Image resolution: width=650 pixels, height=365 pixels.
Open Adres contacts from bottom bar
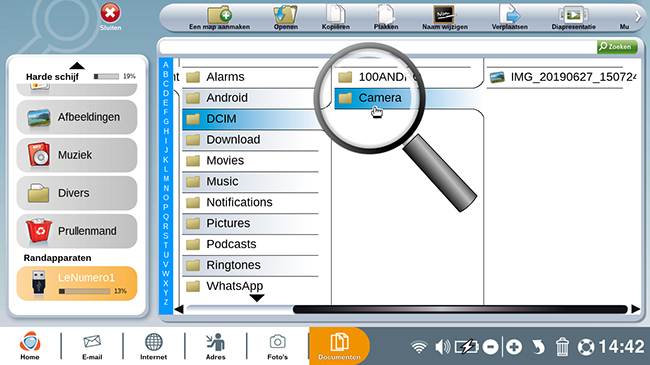coord(215,346)
